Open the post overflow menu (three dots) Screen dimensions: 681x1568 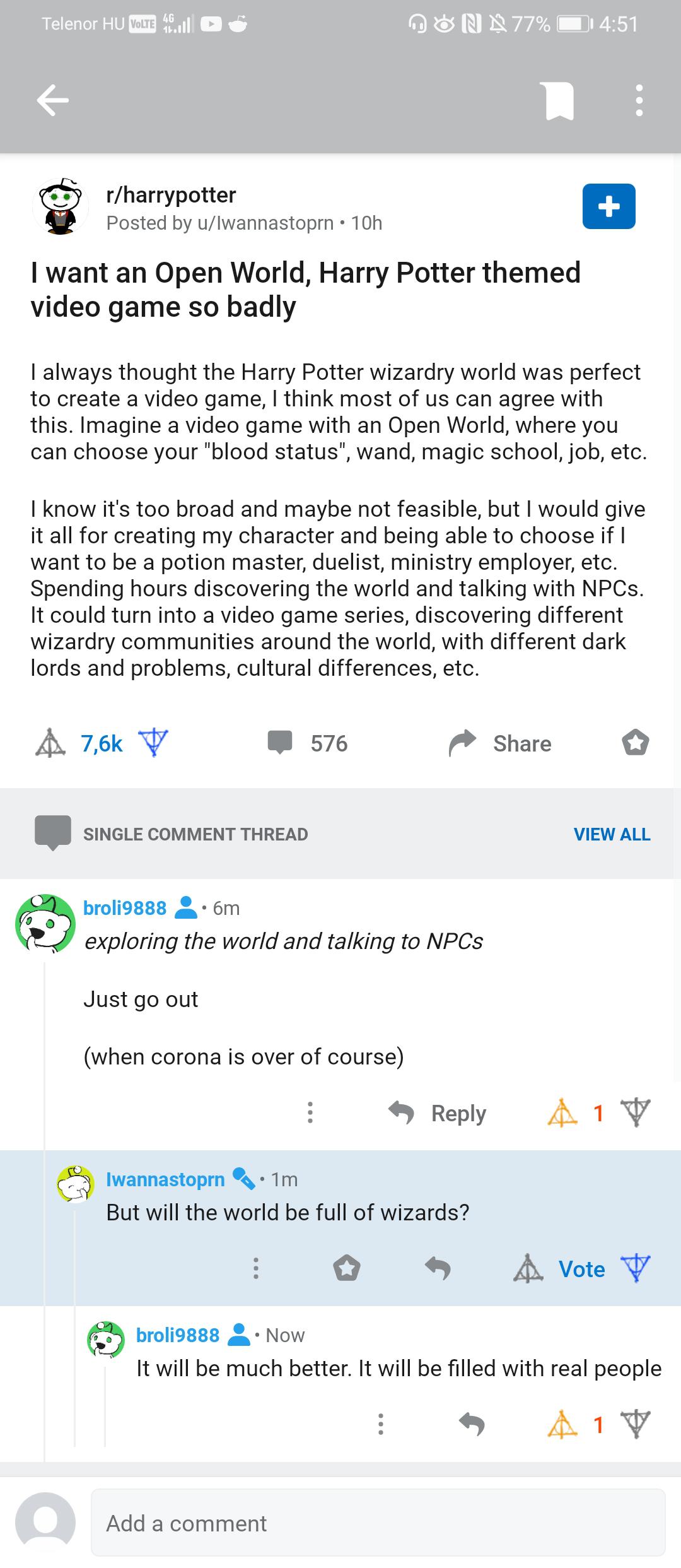[x=639, y=101]
